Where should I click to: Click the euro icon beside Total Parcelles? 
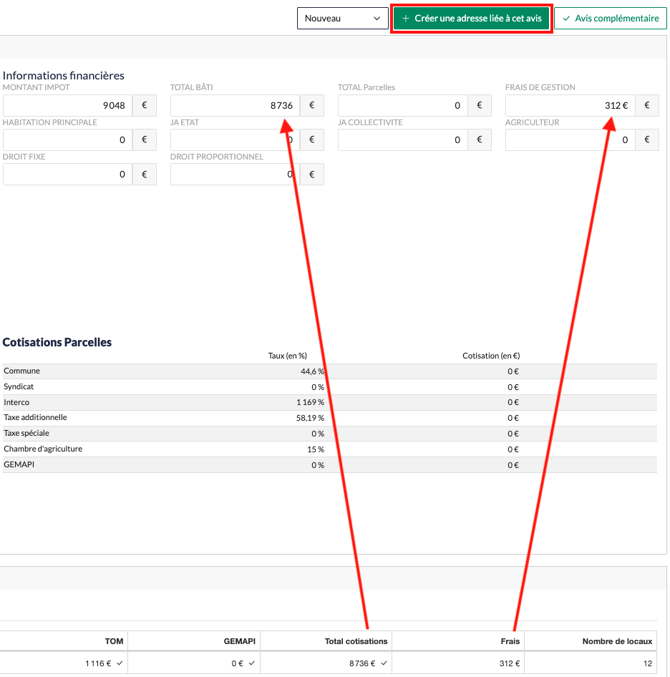pos(479,105)
